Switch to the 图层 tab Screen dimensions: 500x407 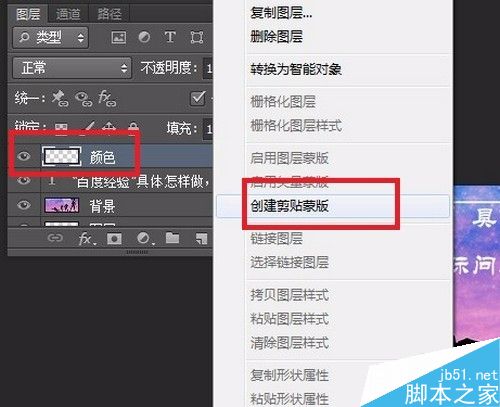point(28,14)
